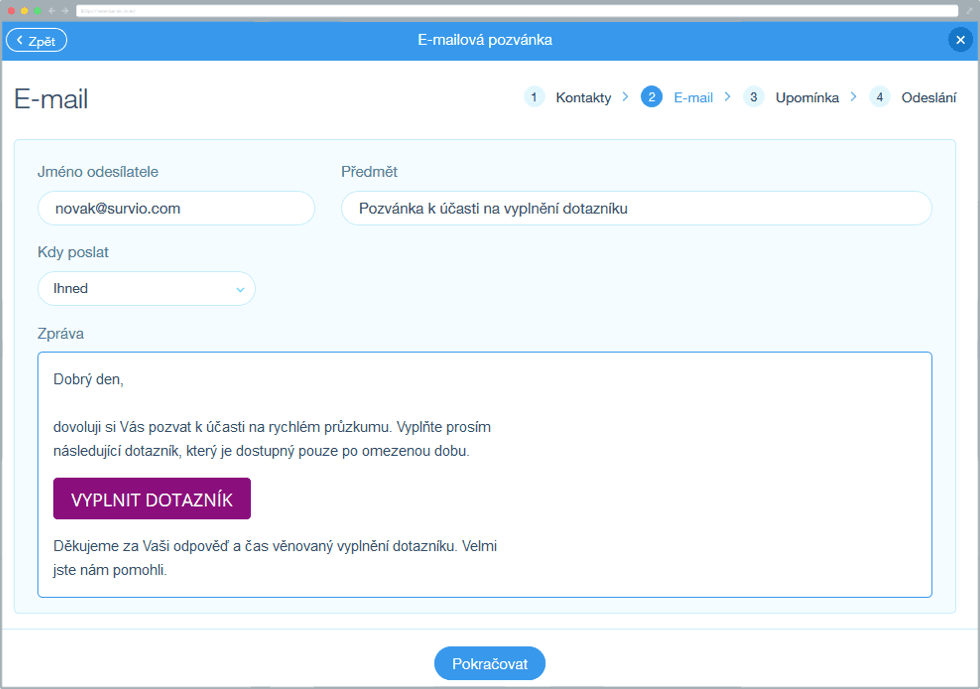
Task: Click the Zpět back button
Action: 37,40
